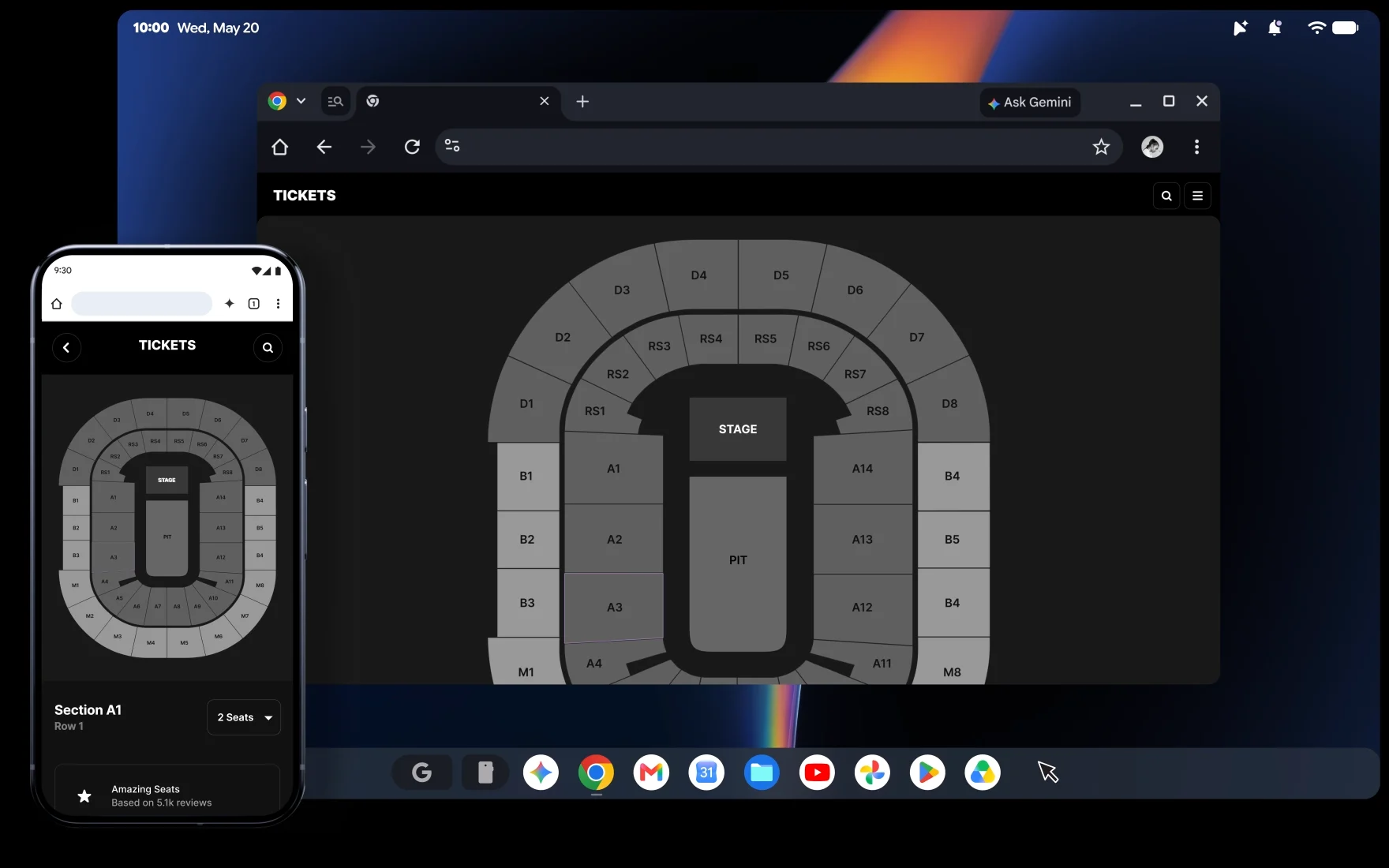
Task: Open Files app from the shelf
Action: pyautogui.click(x=762, y=773)
